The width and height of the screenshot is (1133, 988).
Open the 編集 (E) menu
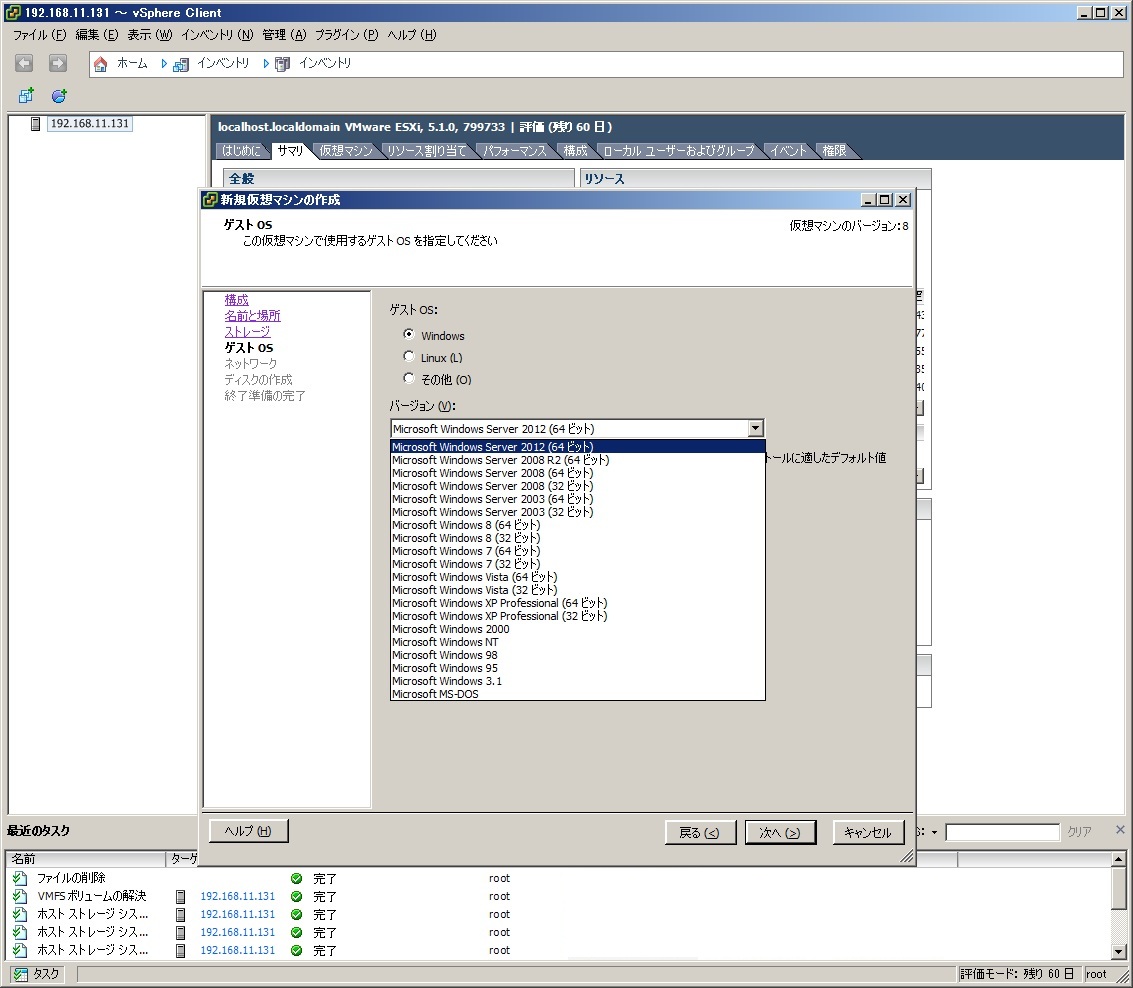point(97,35)
